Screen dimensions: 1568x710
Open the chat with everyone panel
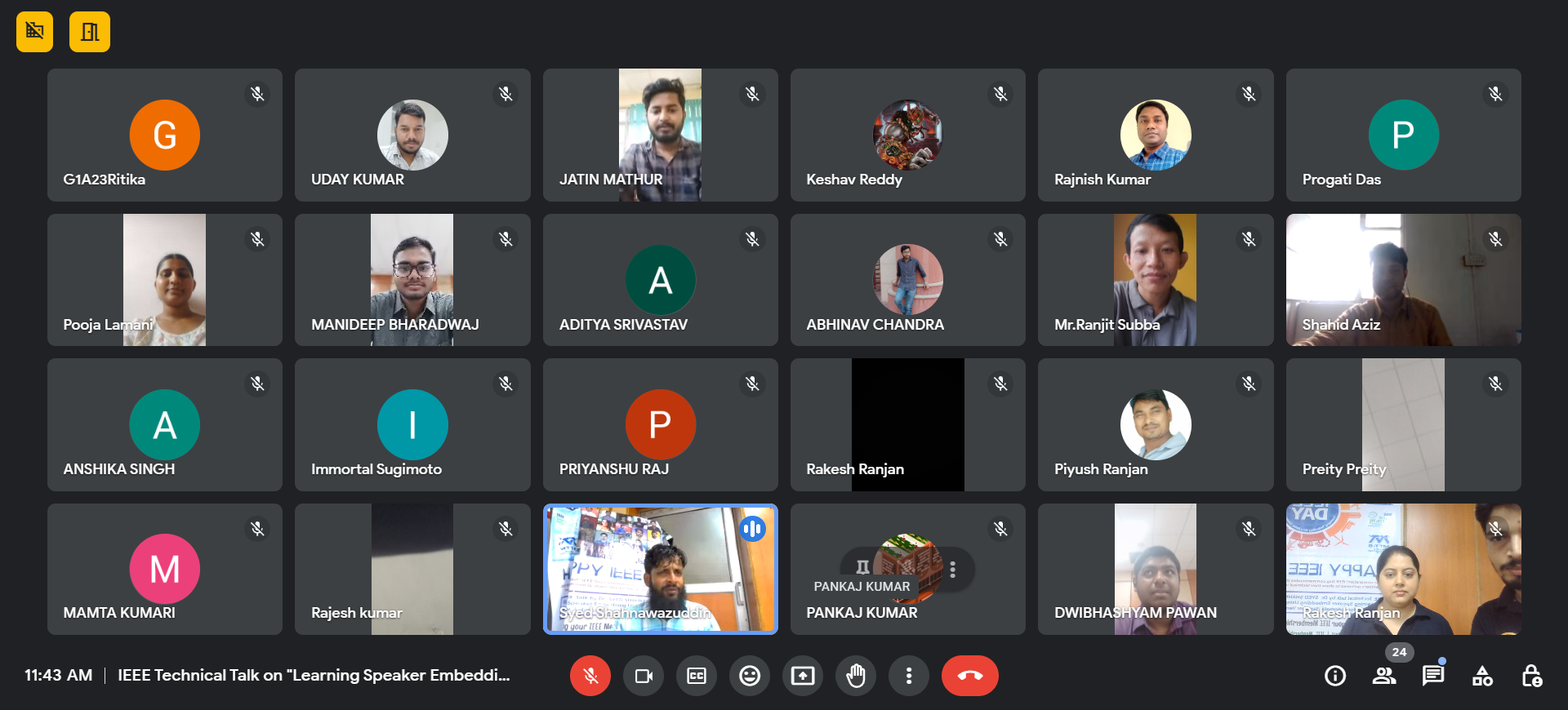1432,676
